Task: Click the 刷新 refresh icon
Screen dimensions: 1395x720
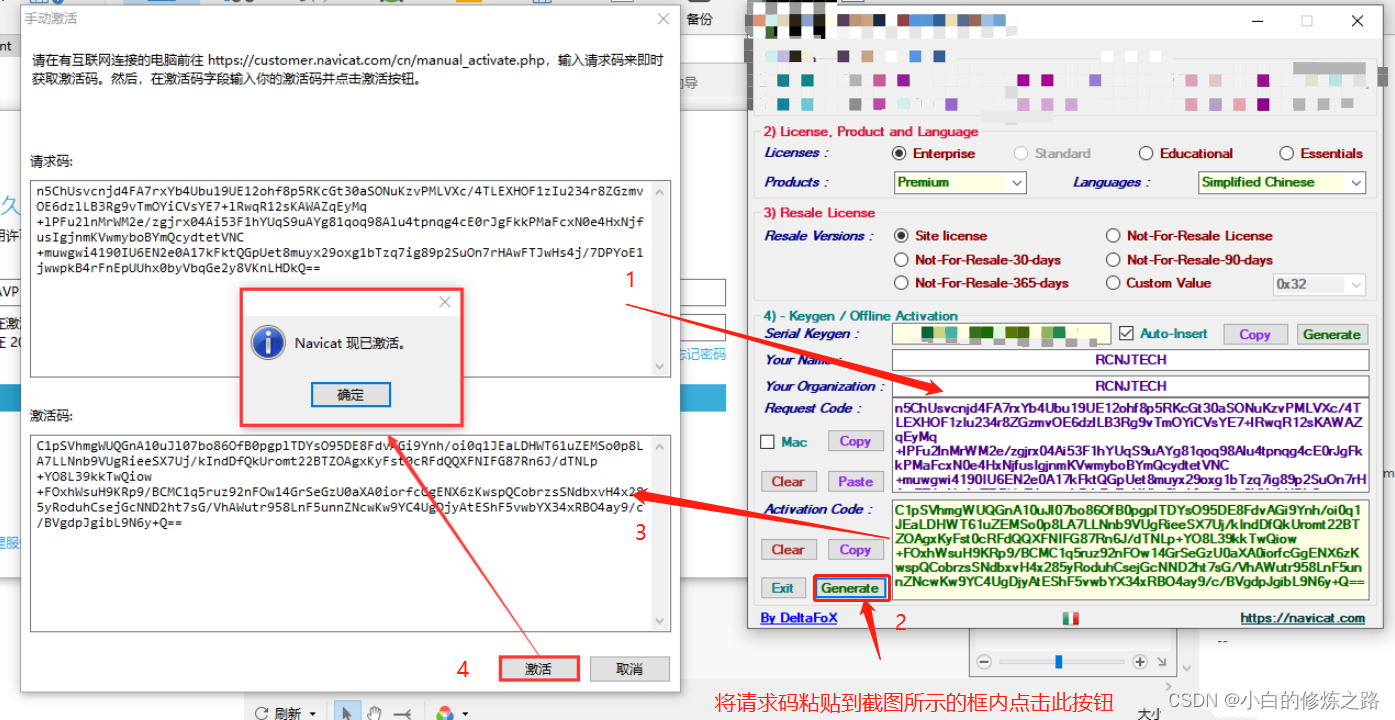Action: pyautogui.click(x=262, y=713)
